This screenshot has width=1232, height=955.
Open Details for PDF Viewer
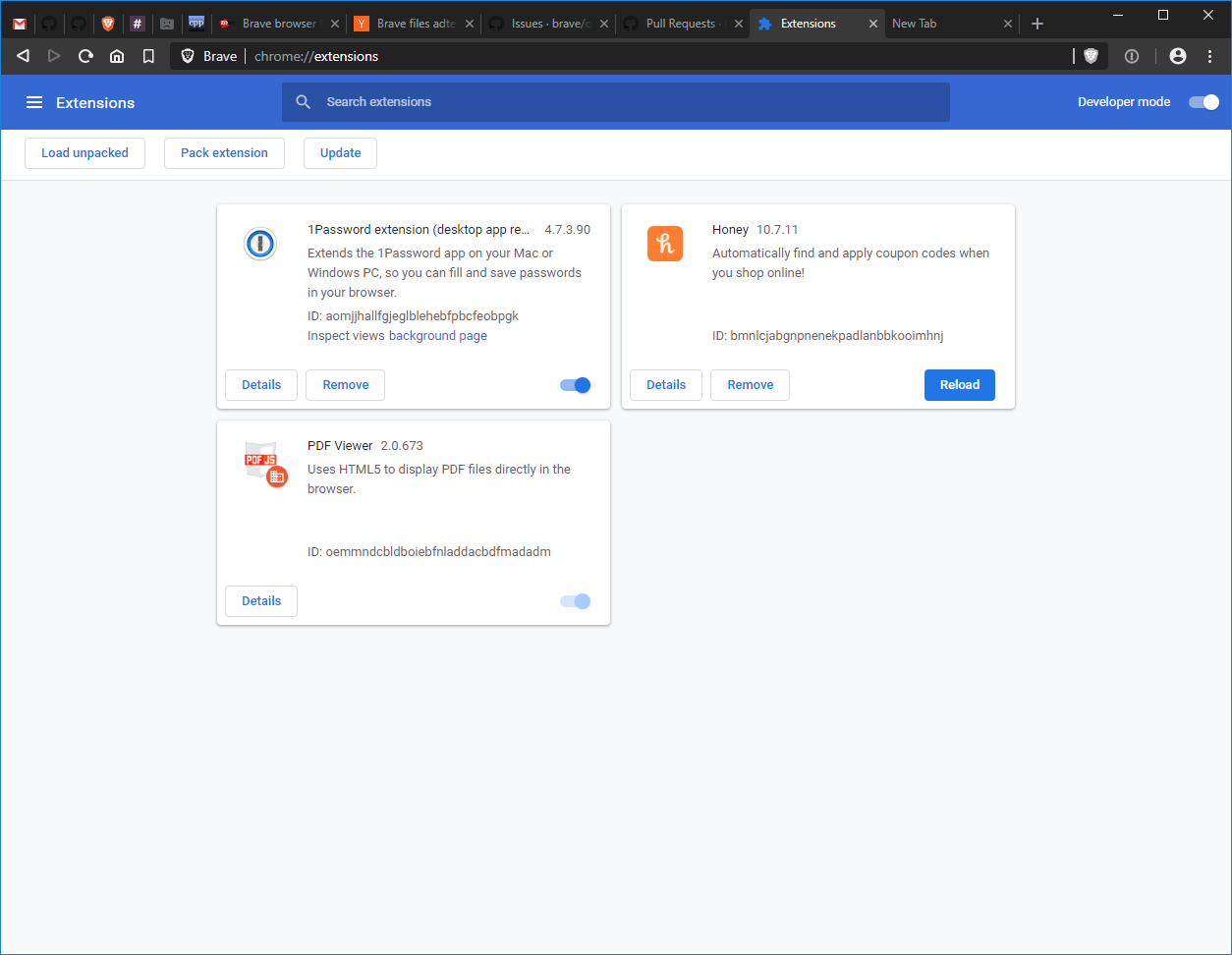261,601
